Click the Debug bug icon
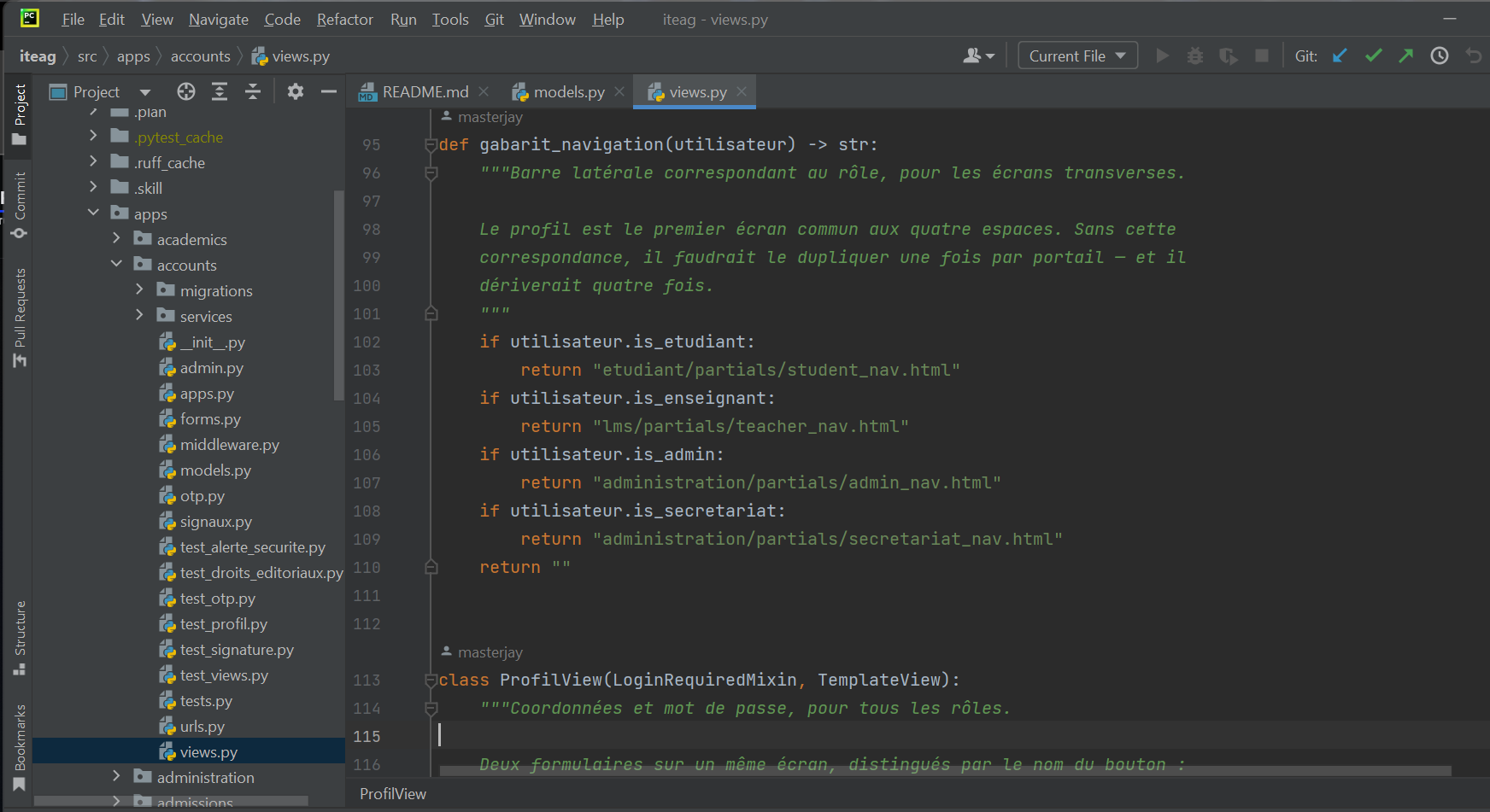 (x=1195, y=55)
